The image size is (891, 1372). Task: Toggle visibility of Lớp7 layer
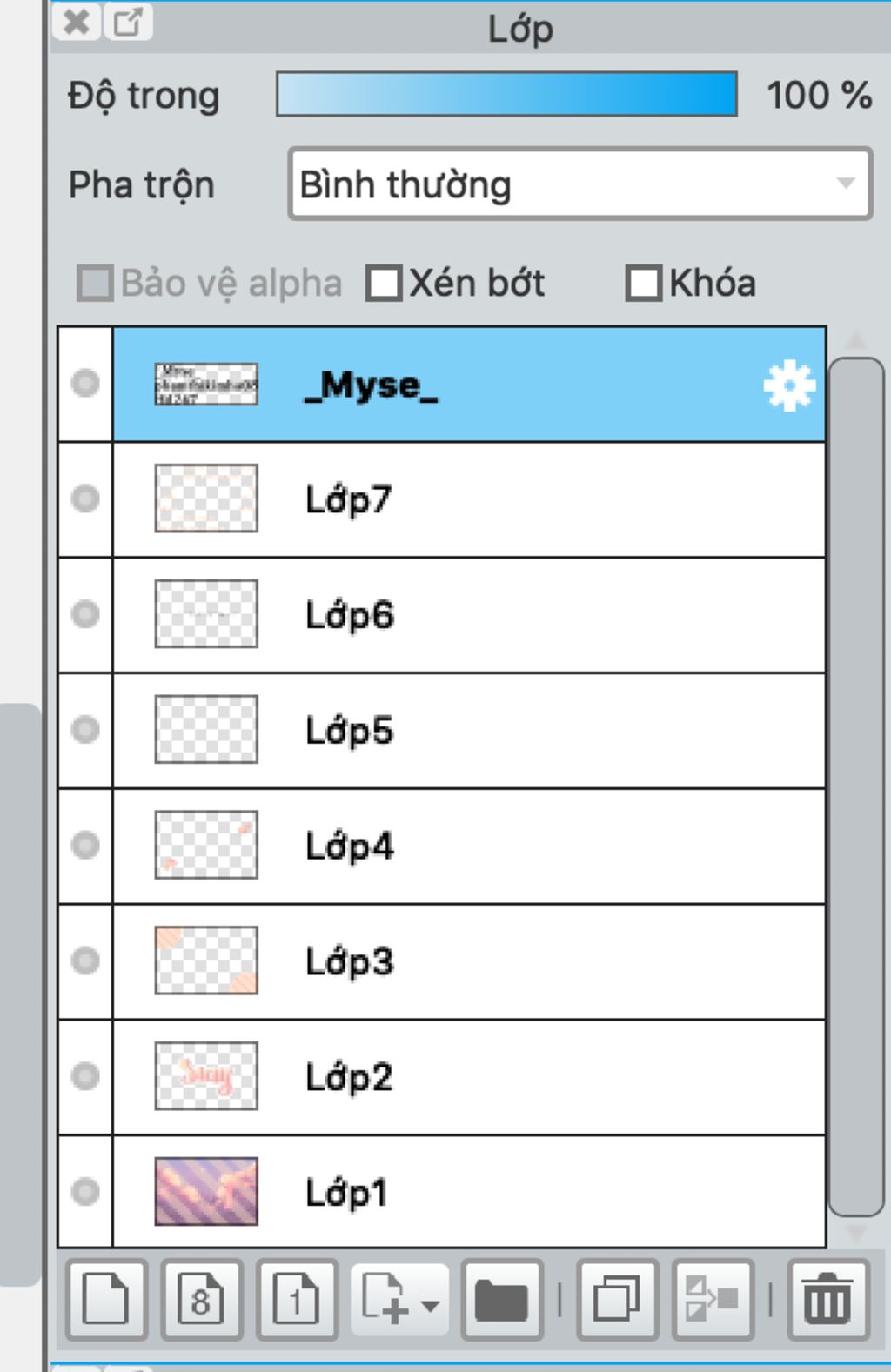(85, 499)
